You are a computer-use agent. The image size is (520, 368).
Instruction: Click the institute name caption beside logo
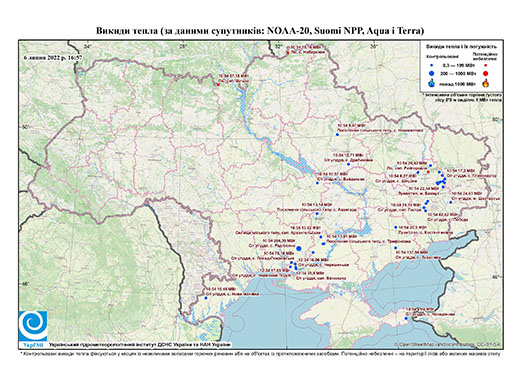tap(140, 345)
